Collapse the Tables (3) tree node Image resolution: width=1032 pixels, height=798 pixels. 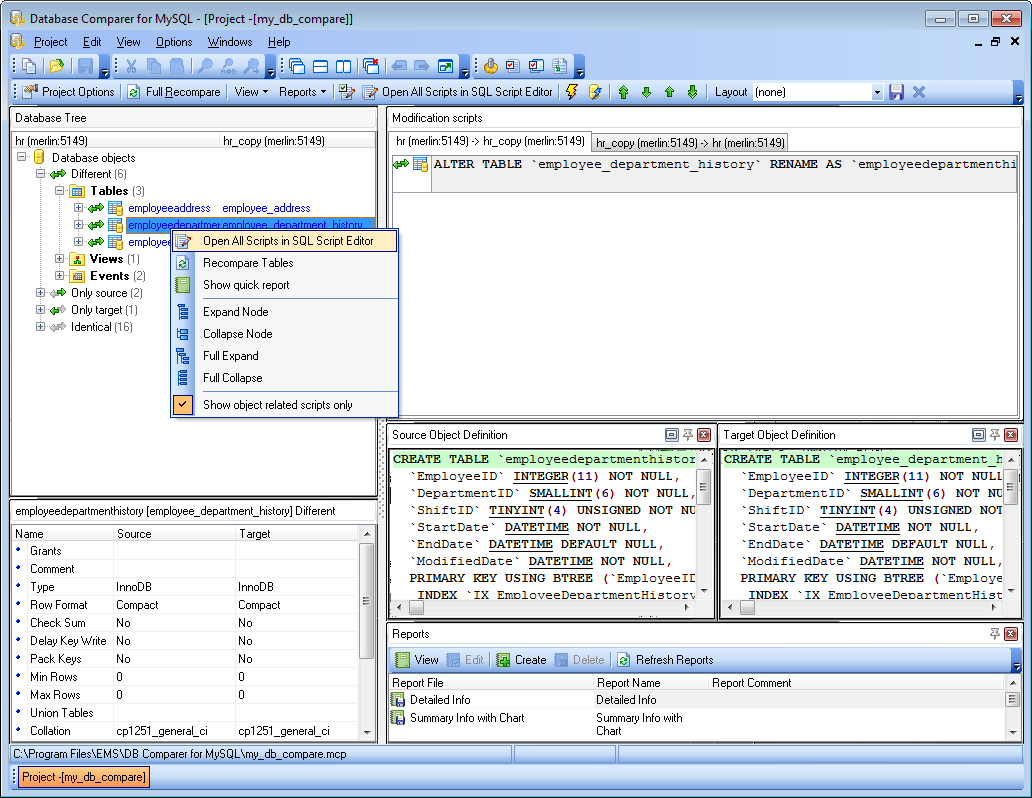pos(58,191)
